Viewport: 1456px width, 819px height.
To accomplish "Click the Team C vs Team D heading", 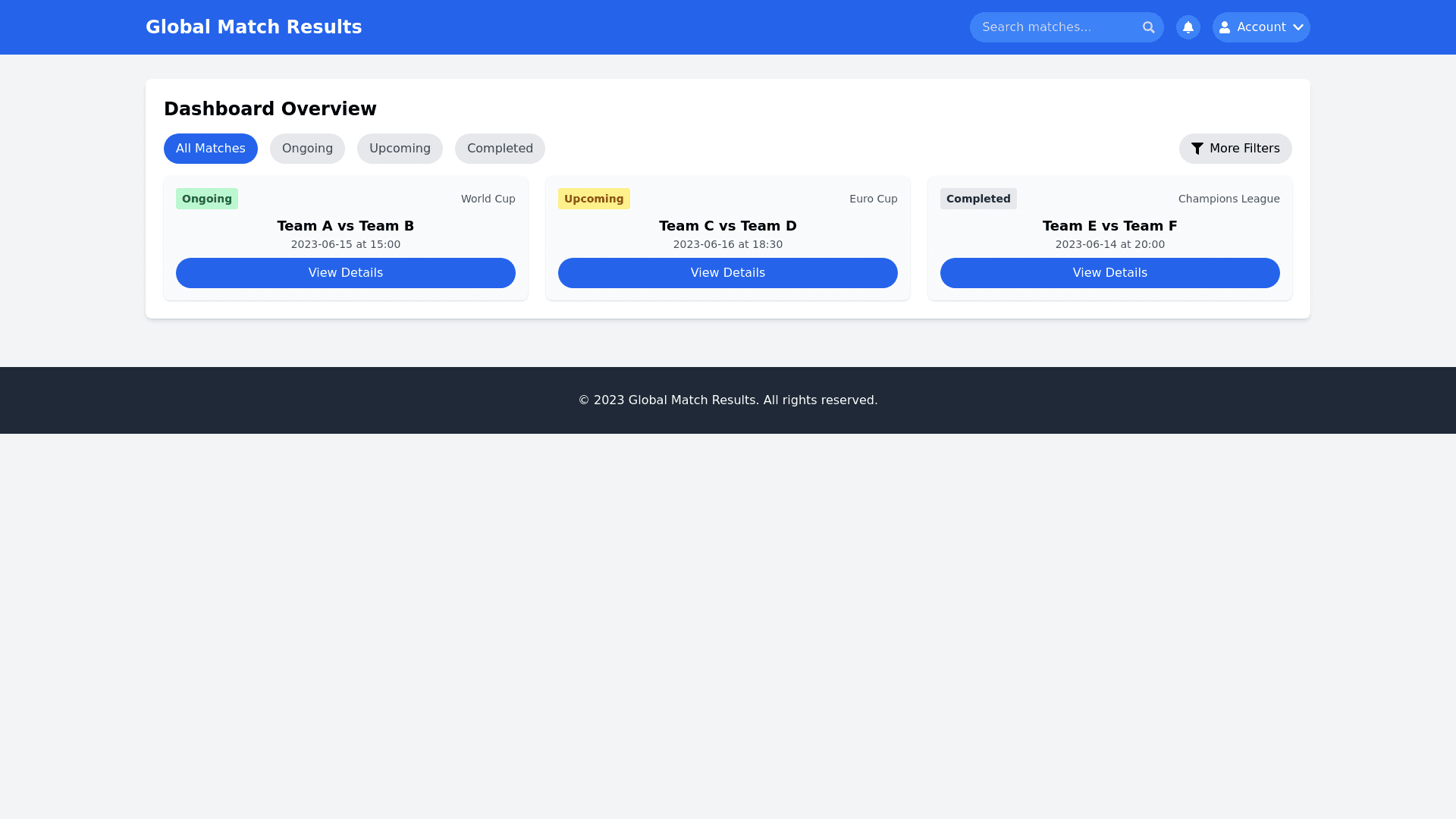I will pos(727,226).
